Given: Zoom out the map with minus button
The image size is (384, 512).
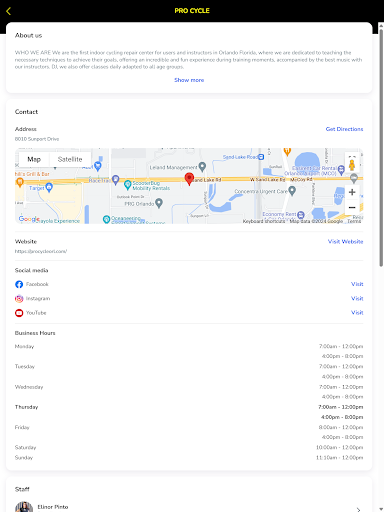Looking at the screenshot, I should tap(352, 207).
